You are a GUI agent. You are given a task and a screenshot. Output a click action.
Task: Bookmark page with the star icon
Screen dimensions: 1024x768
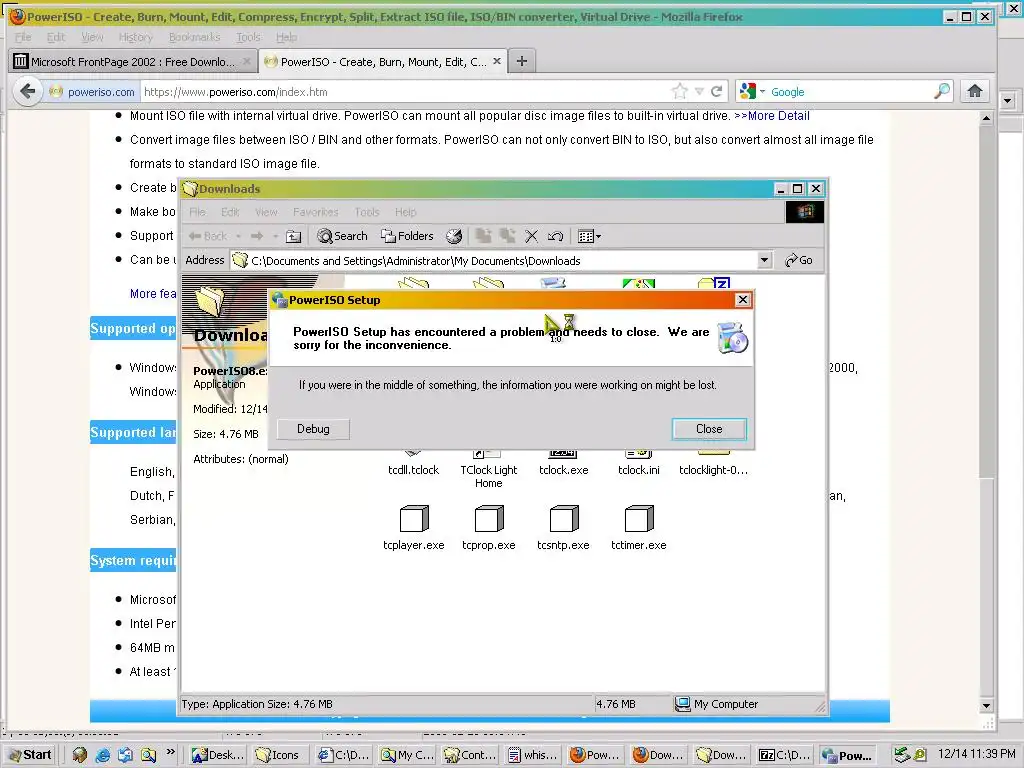(680, 91)
